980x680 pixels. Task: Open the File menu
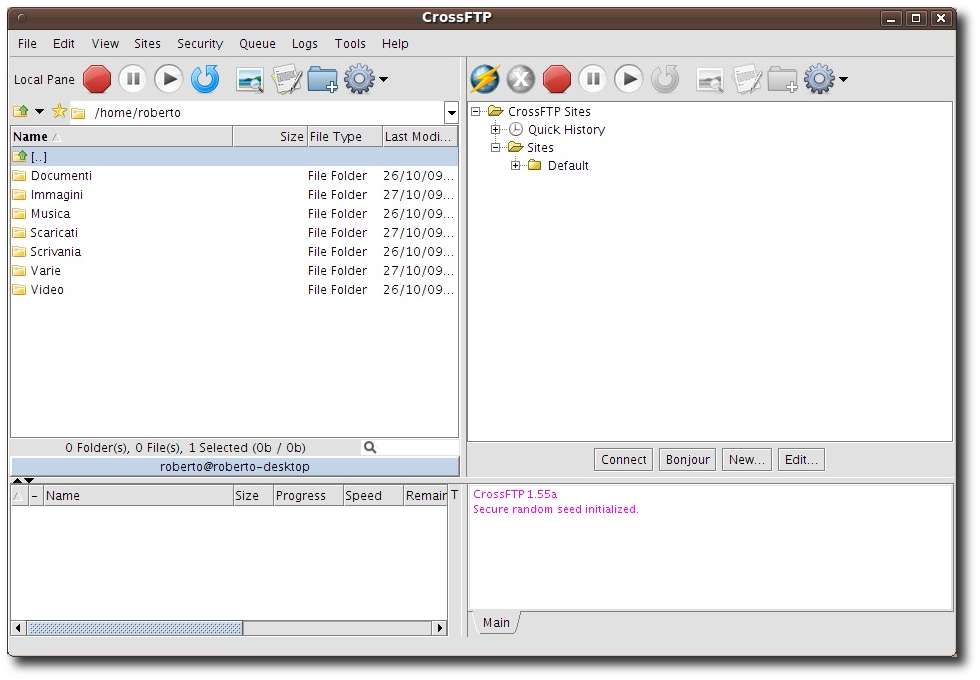point(27,44)
